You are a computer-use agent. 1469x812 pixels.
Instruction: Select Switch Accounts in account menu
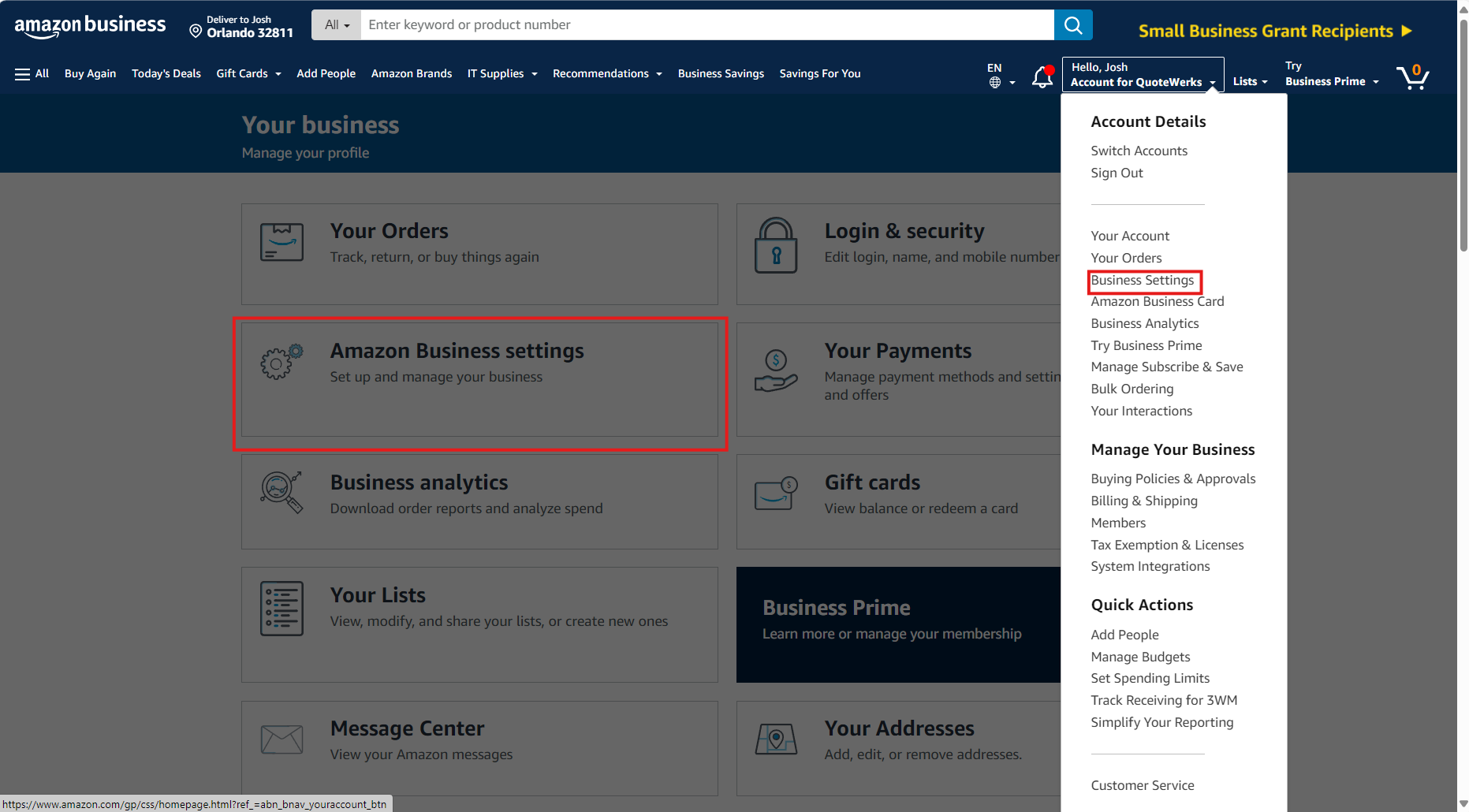pyautogui.click(x=1139, y=151)
